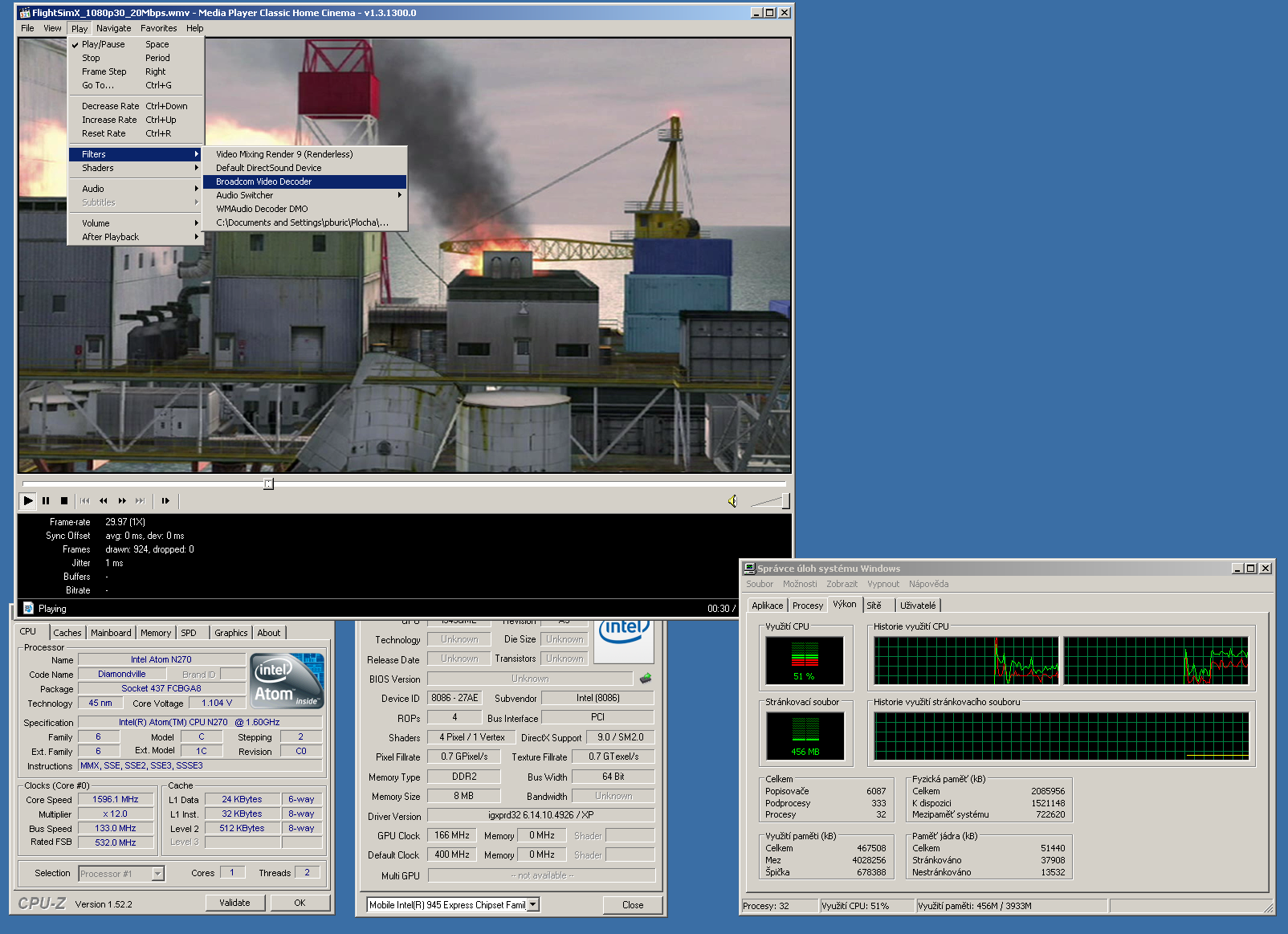Choose Go To... in Play menu

point(136,85)
